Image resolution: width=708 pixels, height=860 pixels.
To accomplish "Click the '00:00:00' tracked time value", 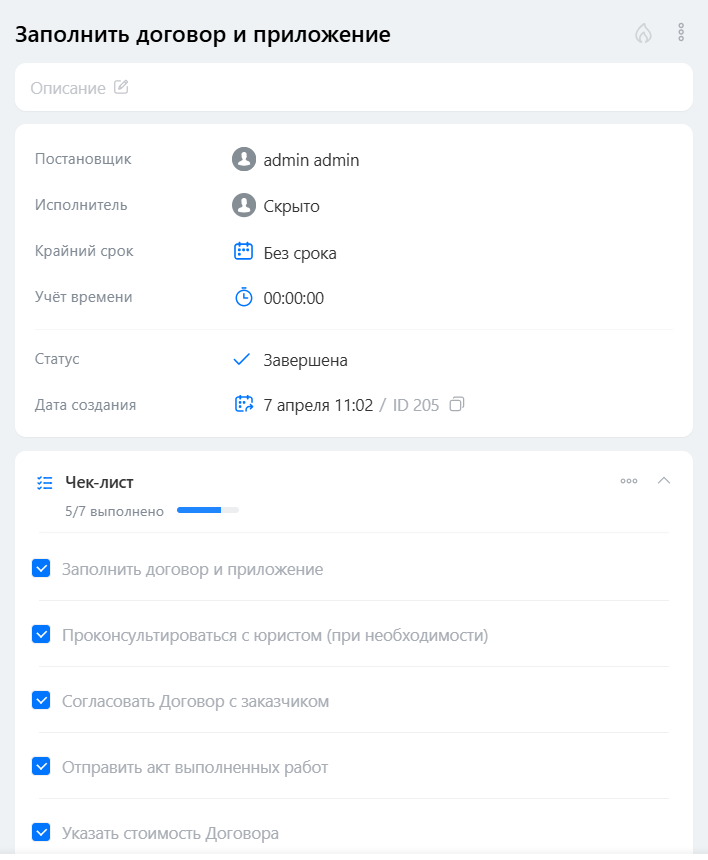I will tap(293, 298).
